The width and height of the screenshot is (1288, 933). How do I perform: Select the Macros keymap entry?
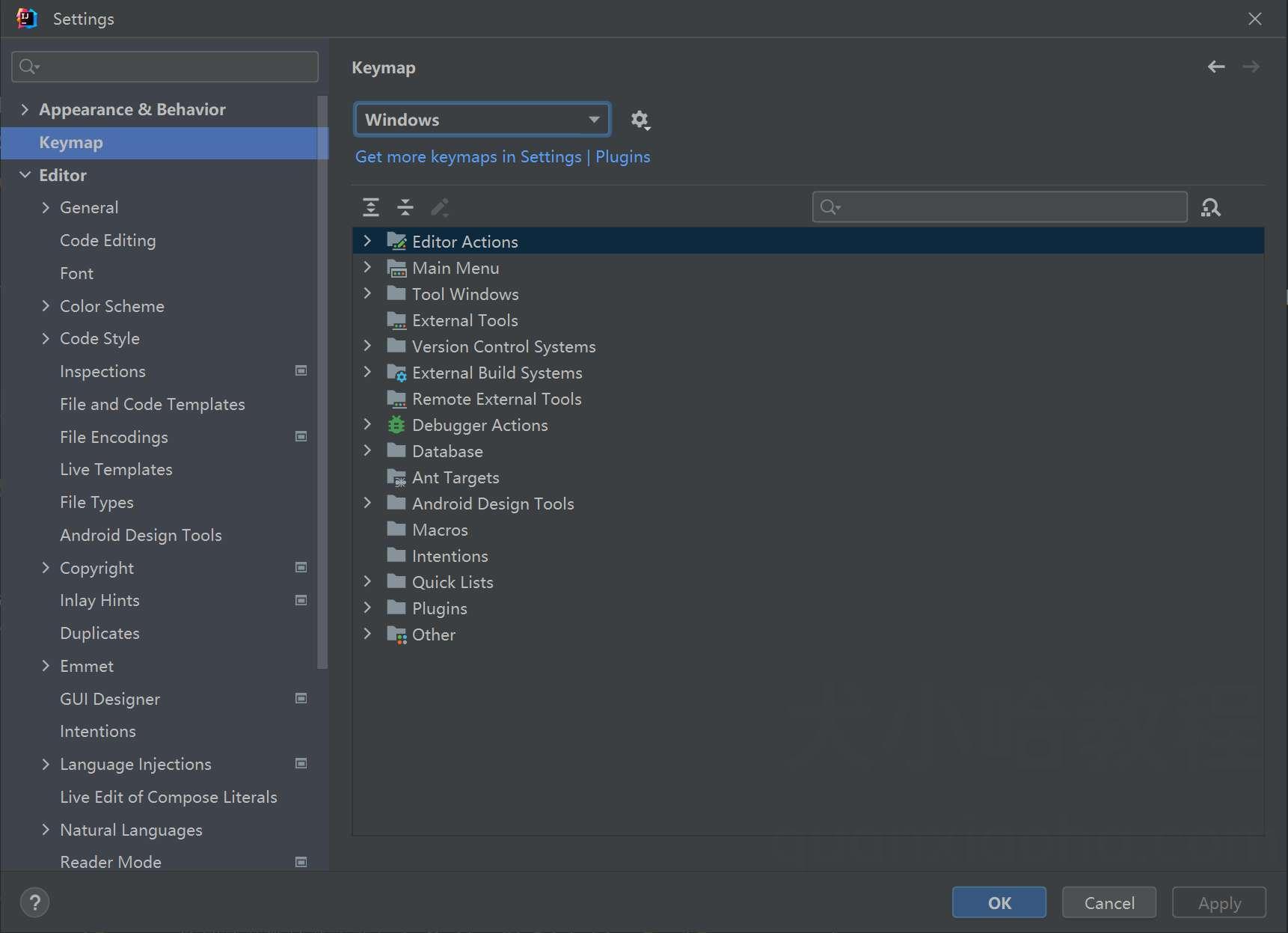[440, 530]
